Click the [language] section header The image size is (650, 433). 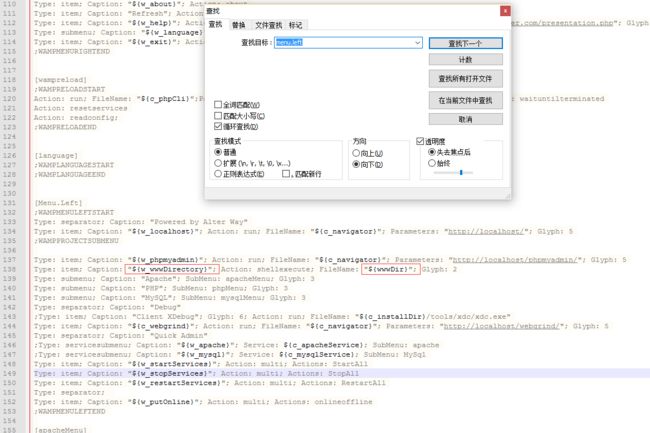click(x=56, y=155)
